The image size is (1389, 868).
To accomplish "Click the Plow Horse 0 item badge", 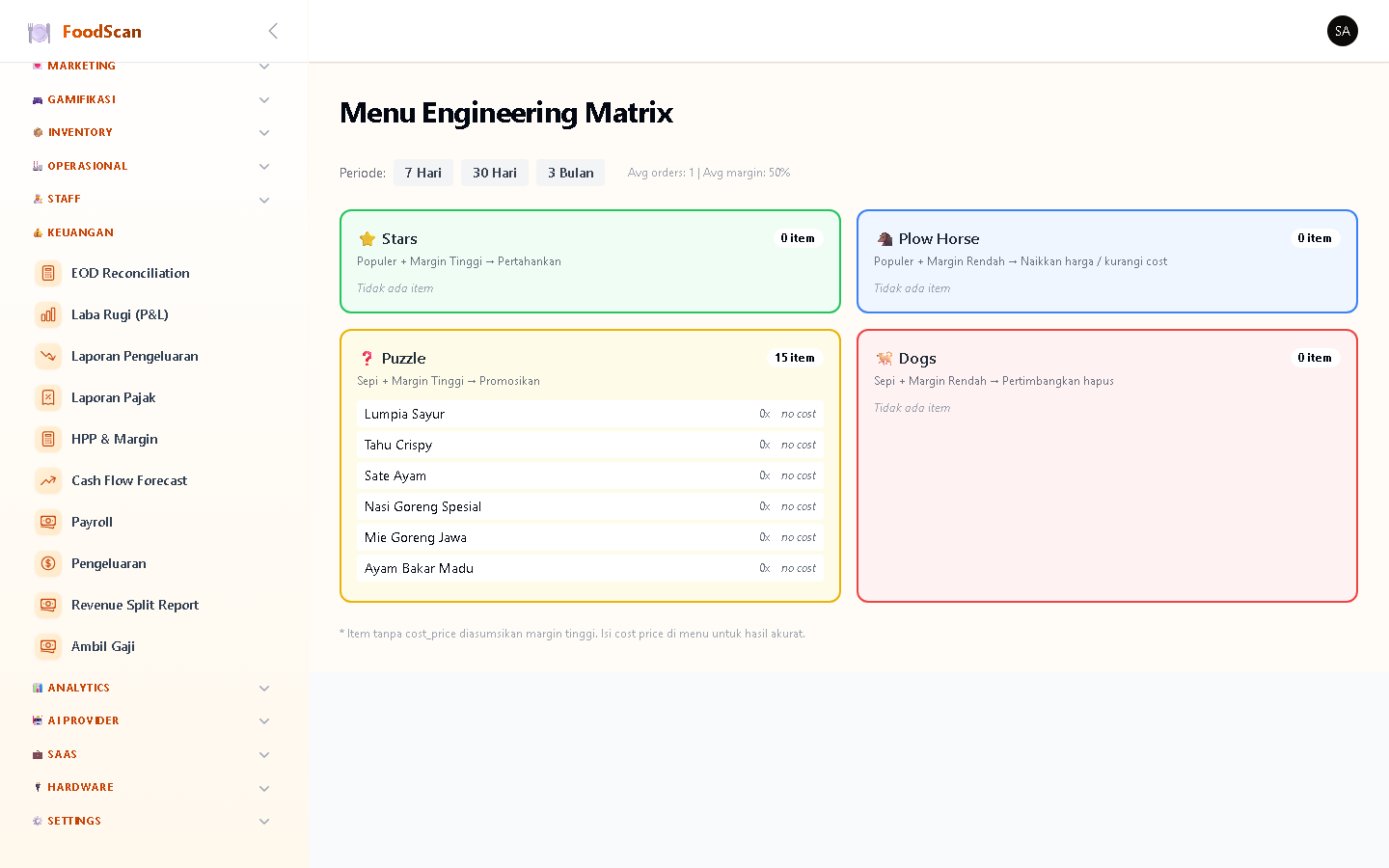I will 1315,238.
